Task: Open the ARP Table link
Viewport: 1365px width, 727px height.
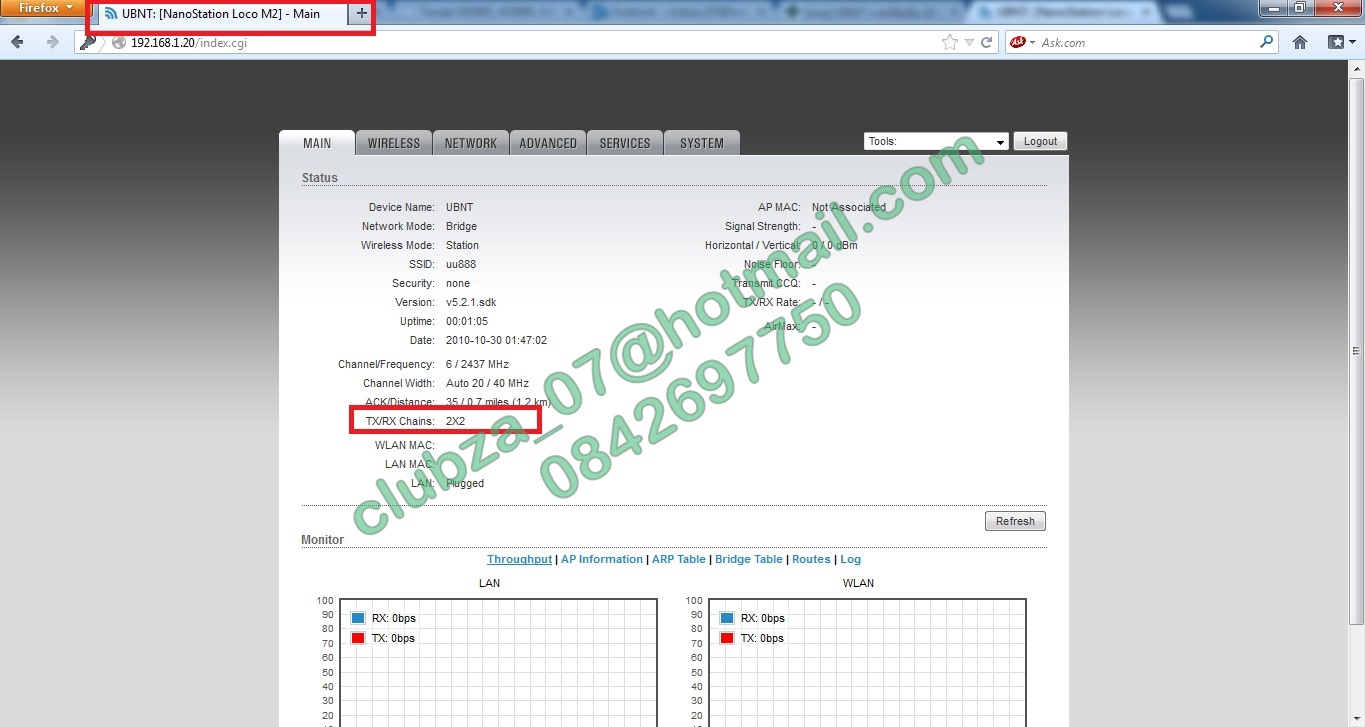Action: pos(679,559)
